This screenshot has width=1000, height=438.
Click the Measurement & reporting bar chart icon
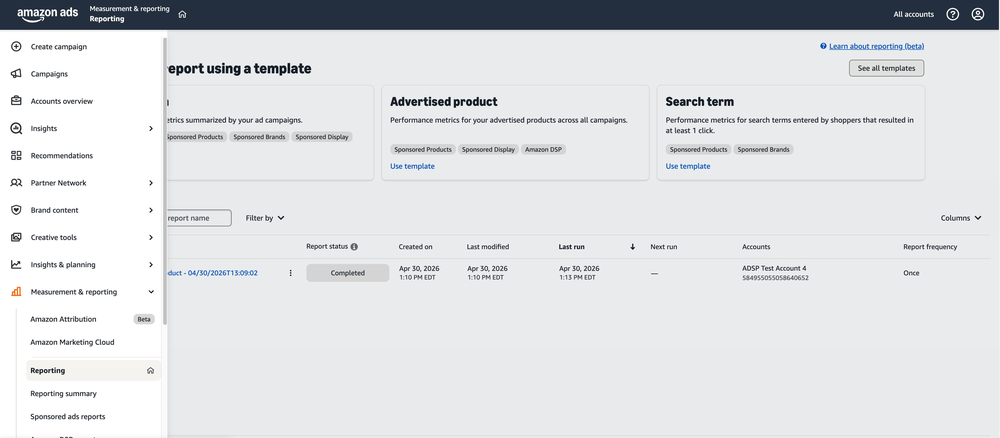(17, 292)
